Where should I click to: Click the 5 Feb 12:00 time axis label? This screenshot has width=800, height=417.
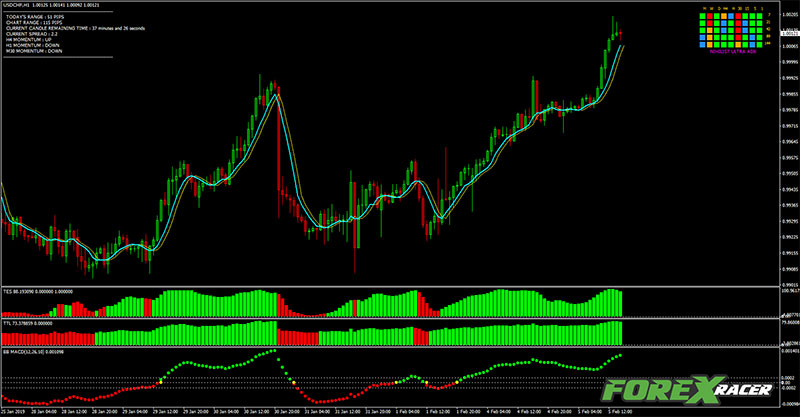pos(620,411)
